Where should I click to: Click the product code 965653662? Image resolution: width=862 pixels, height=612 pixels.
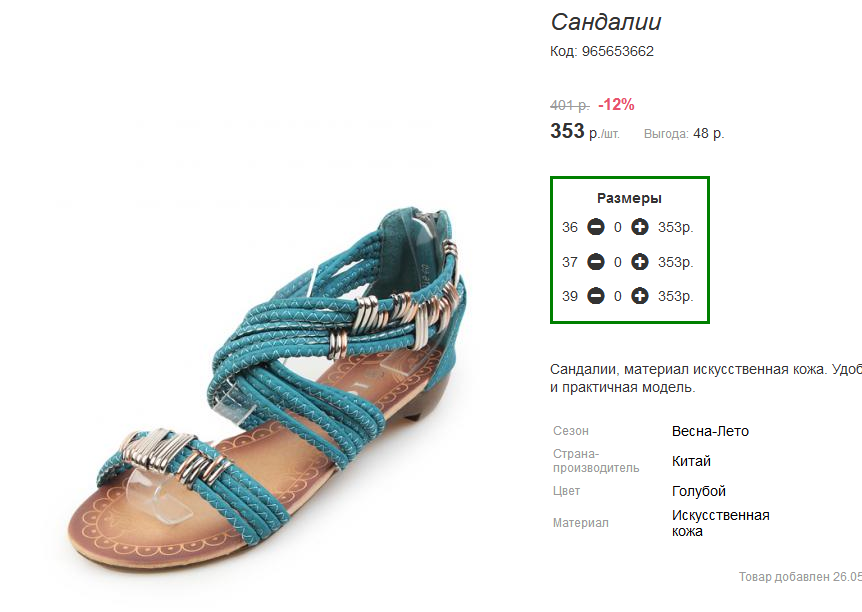(617, 51)
